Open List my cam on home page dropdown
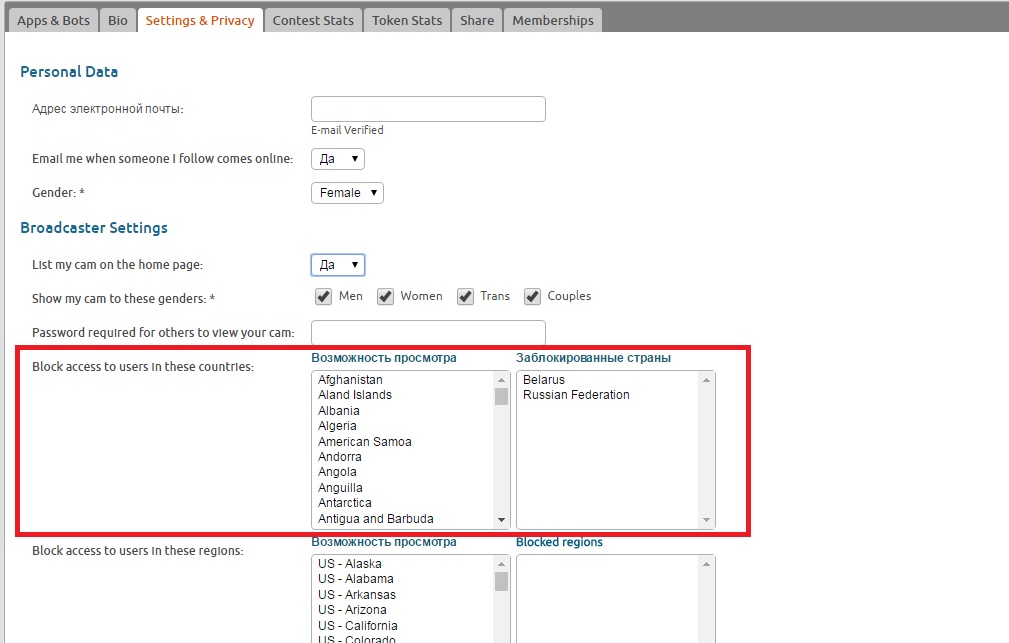The height and width of the screenshot is (643, 1009). click(x=338, y=265)
